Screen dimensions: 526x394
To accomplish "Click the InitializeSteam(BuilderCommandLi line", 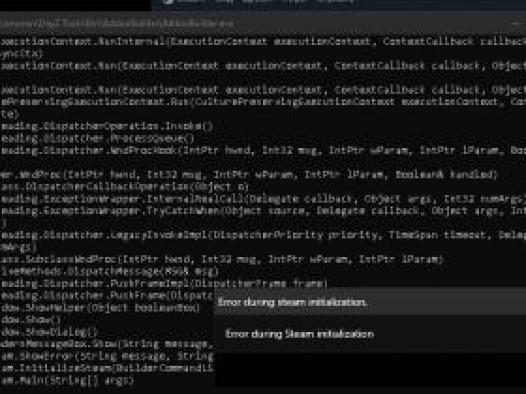I will [x=107, y=368].
